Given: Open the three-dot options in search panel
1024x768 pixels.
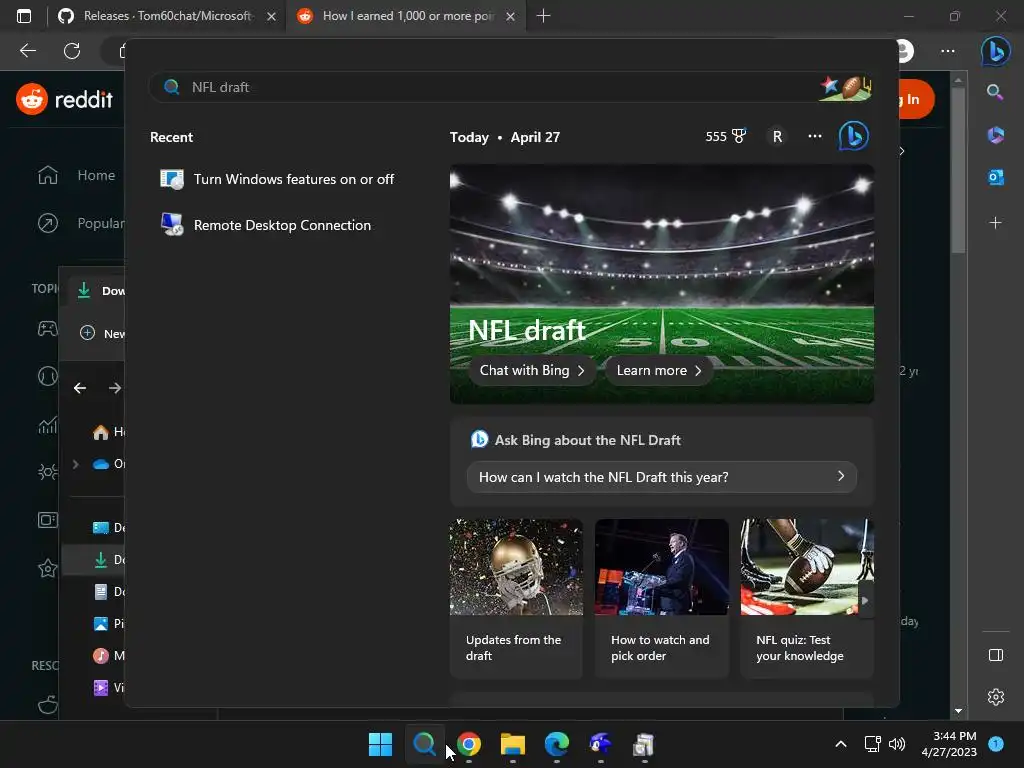Looking at the screenshot, I should (814, 136).
